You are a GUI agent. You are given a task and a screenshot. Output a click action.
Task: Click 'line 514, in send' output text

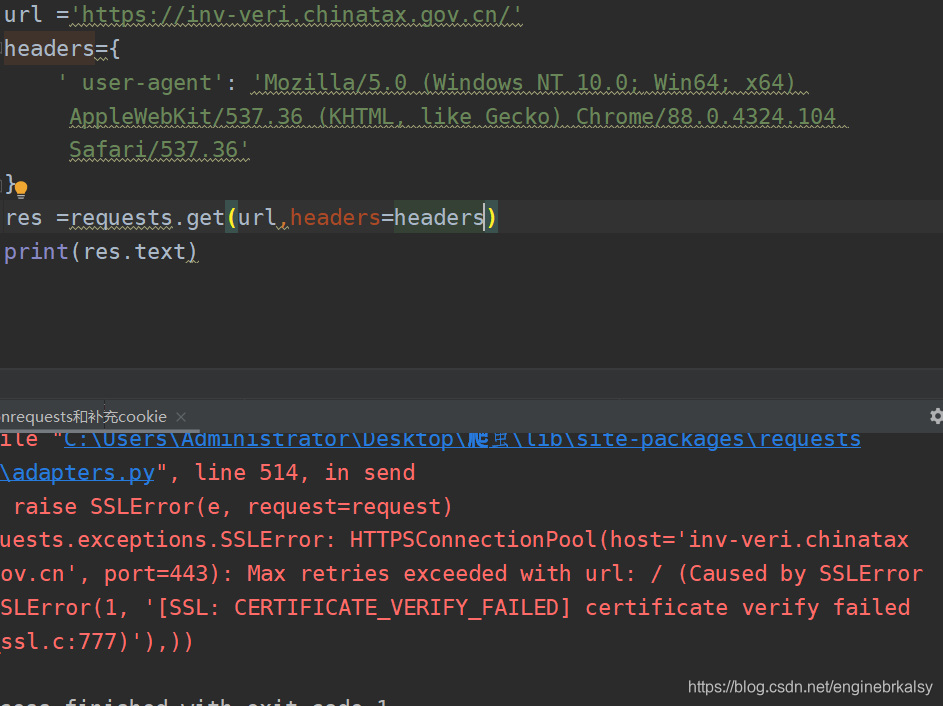(305, 473)
